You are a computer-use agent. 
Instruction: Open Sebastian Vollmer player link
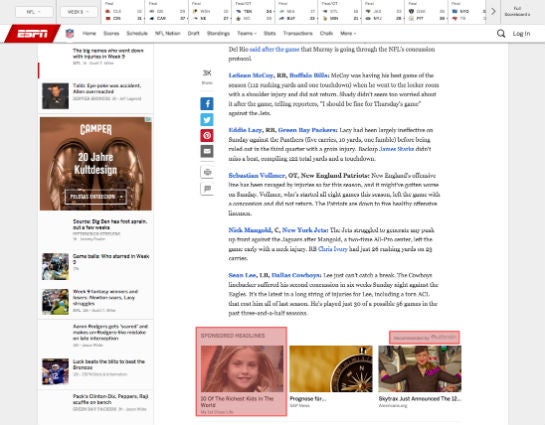coord(257,175)
